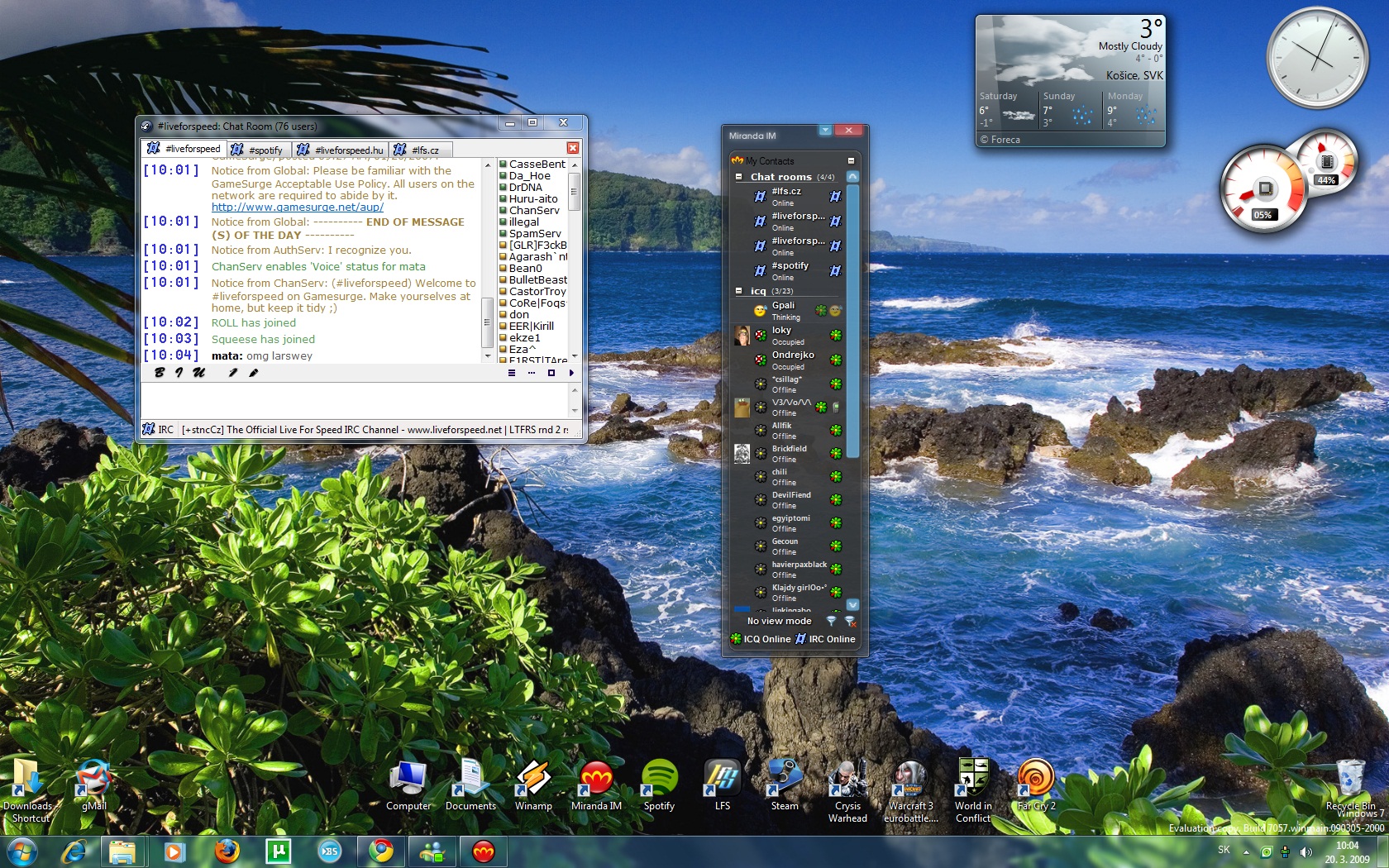
Task: Toggle italic text formatting in chat
Action: point(178,373)
